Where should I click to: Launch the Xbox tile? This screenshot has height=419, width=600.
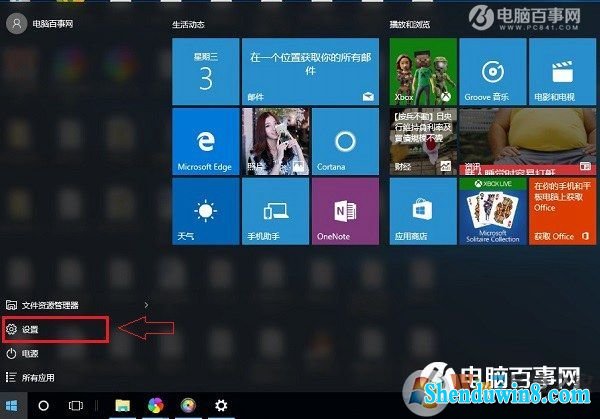tap(423, 71)
